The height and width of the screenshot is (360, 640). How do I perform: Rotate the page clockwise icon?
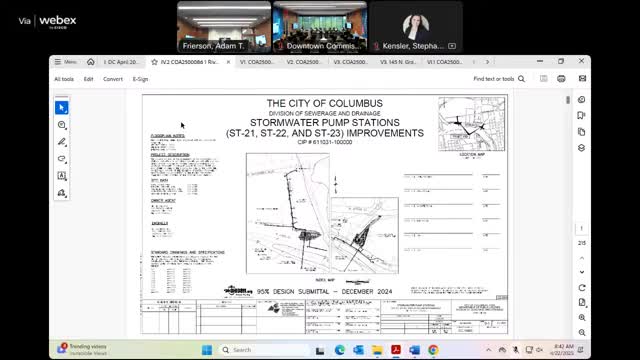click(582, 288)
